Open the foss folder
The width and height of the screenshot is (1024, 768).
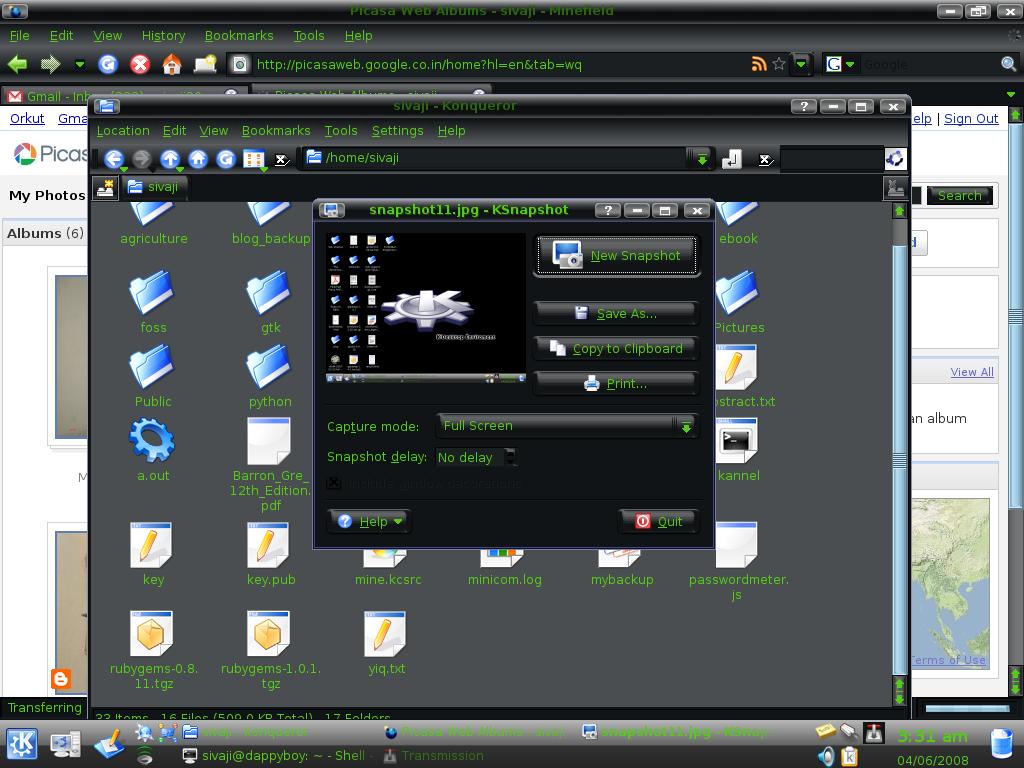pos(153,301)
